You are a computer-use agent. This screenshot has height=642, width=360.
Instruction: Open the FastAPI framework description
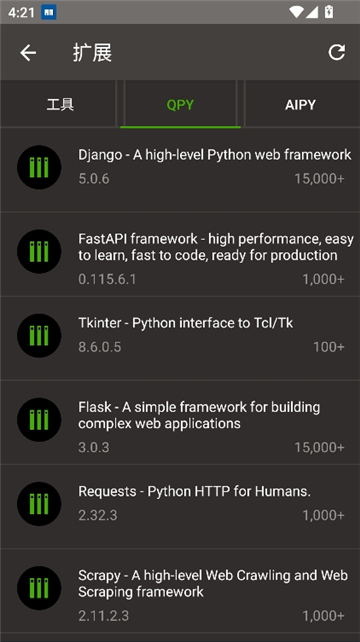[x=216, y=247]
